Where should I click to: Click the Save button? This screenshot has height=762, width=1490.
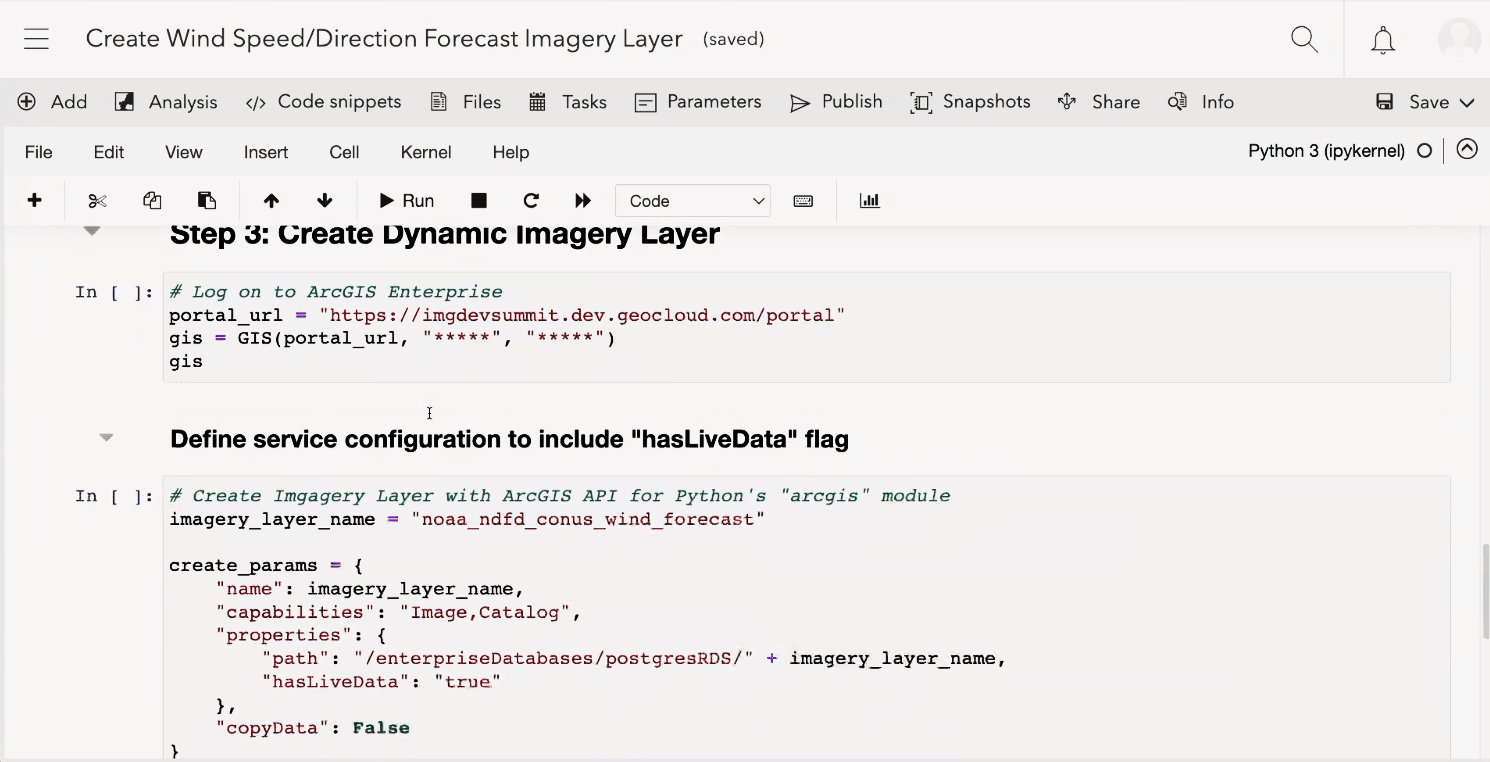[x=1412, y=102]
